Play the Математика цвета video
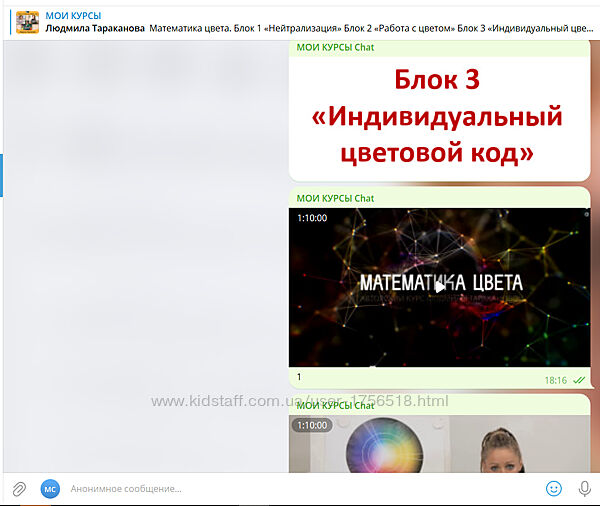The width and height of the screenshot is (600, 506). (439, 287)
